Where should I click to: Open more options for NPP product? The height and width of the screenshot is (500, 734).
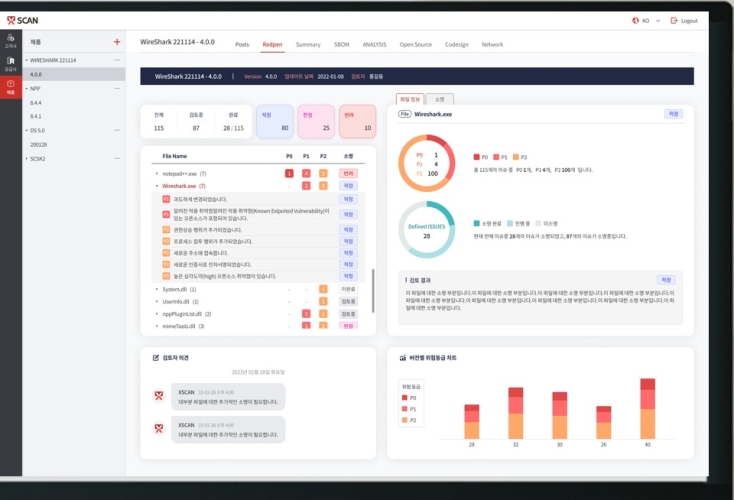click(117, 88)
